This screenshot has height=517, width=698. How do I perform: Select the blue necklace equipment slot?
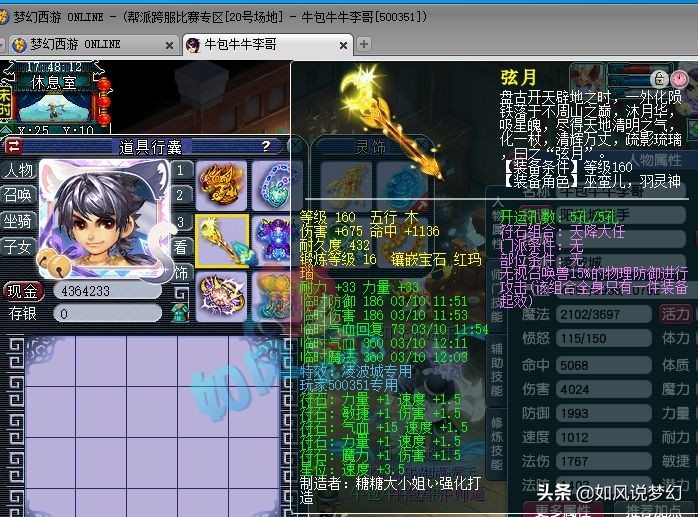click(272, 184)
